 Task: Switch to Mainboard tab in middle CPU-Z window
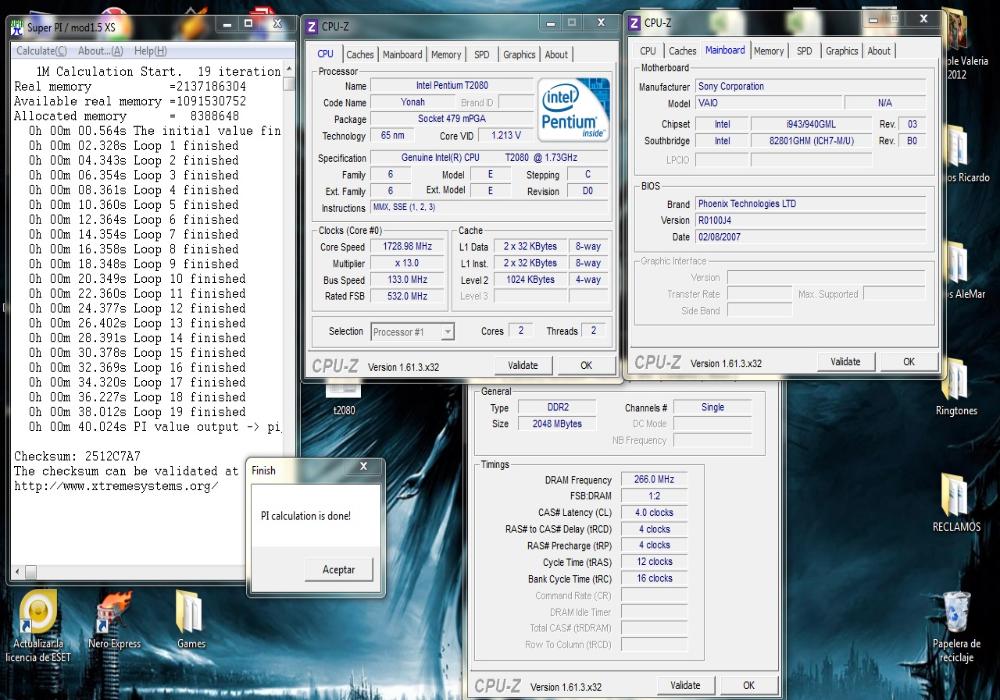click(x=402, y=55)
